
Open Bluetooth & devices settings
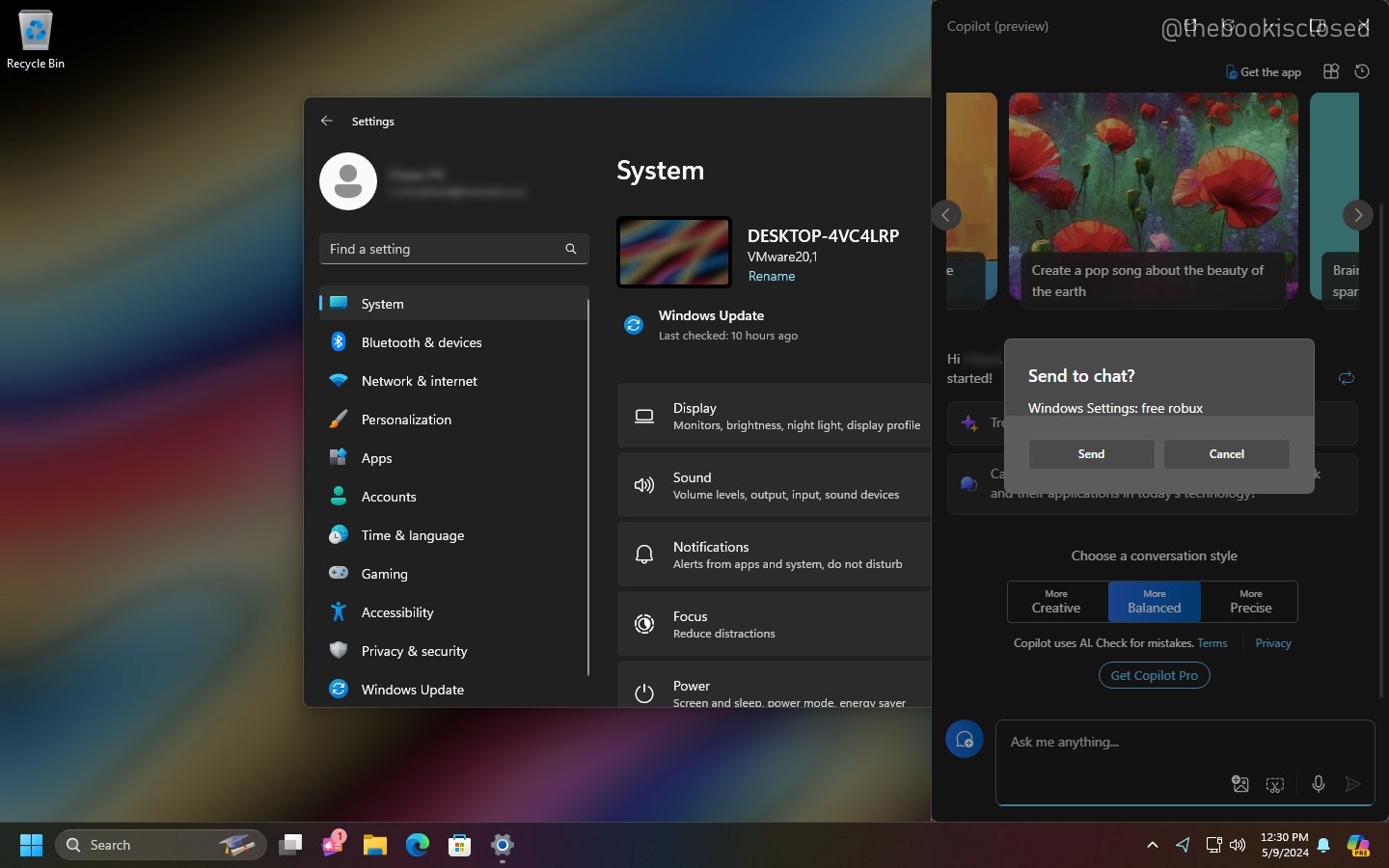click(x=453, y=342)
